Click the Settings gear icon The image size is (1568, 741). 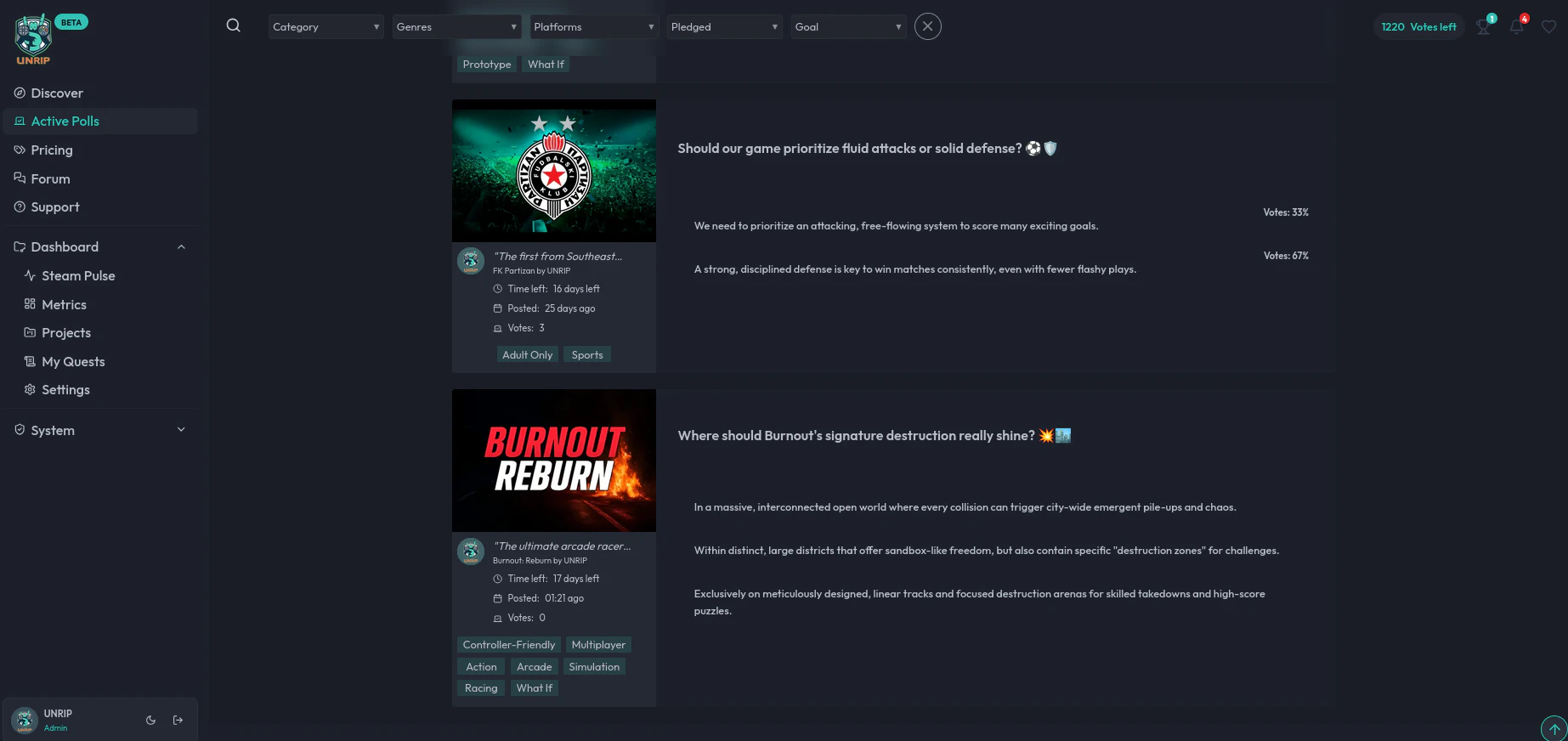tap(30, 389)
